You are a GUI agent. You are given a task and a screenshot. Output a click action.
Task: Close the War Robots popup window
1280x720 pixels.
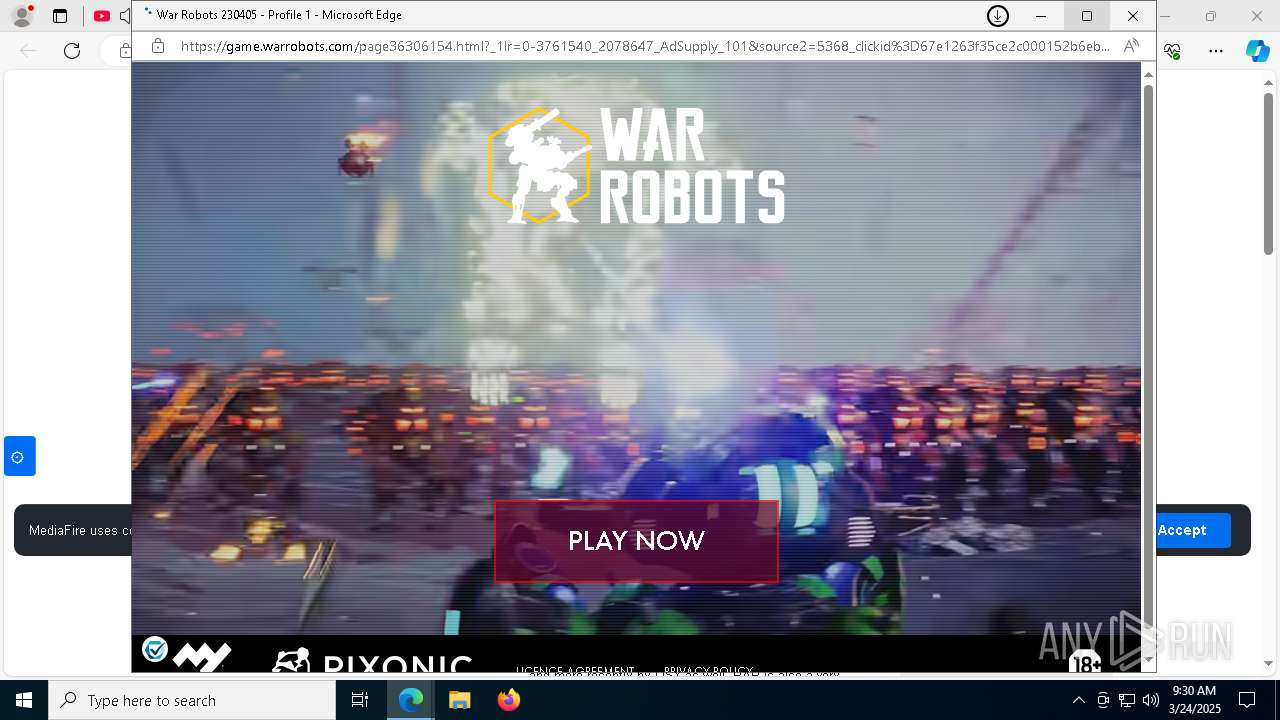[x=1133, y=16]
